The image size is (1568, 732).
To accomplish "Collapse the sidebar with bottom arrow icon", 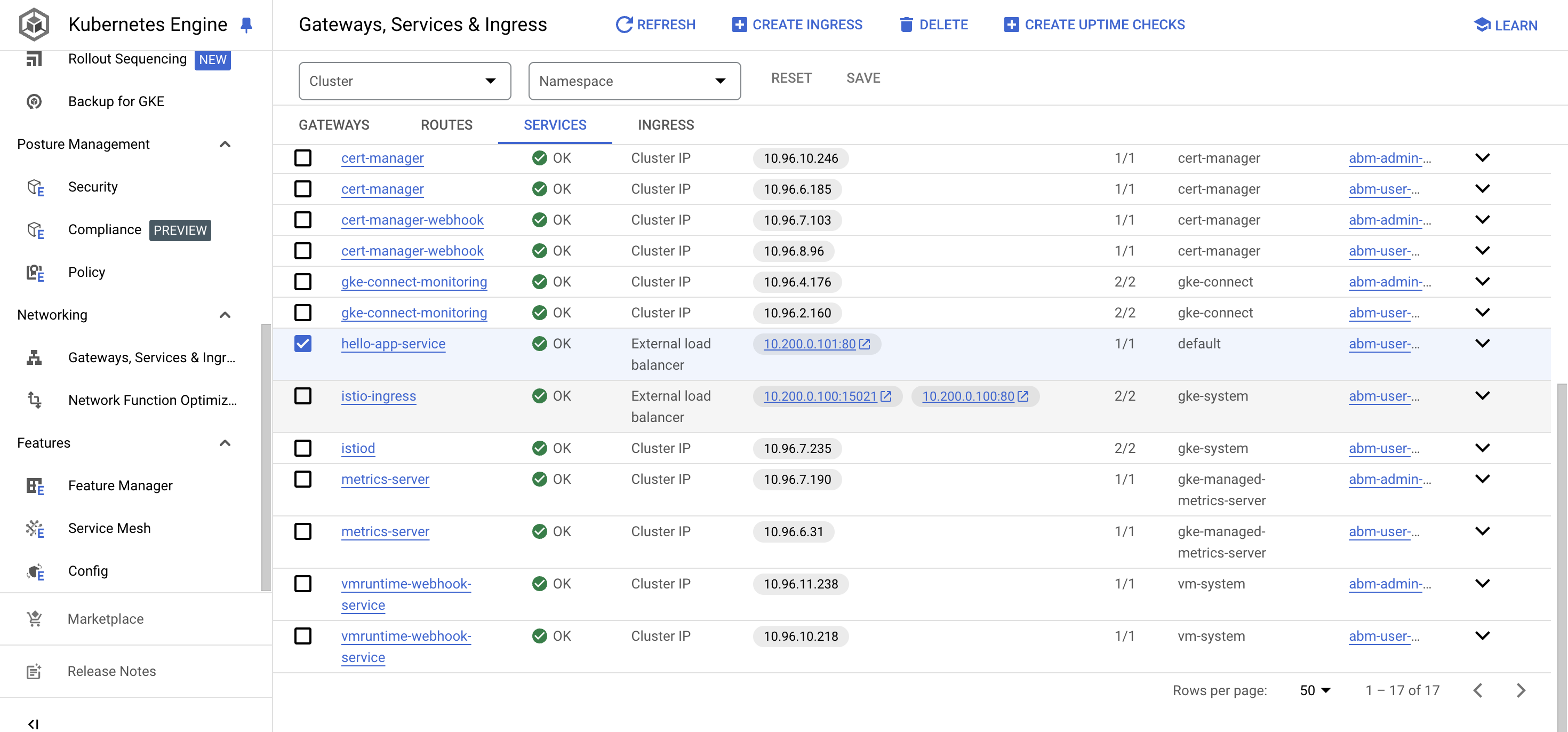I will click(34, 723).
